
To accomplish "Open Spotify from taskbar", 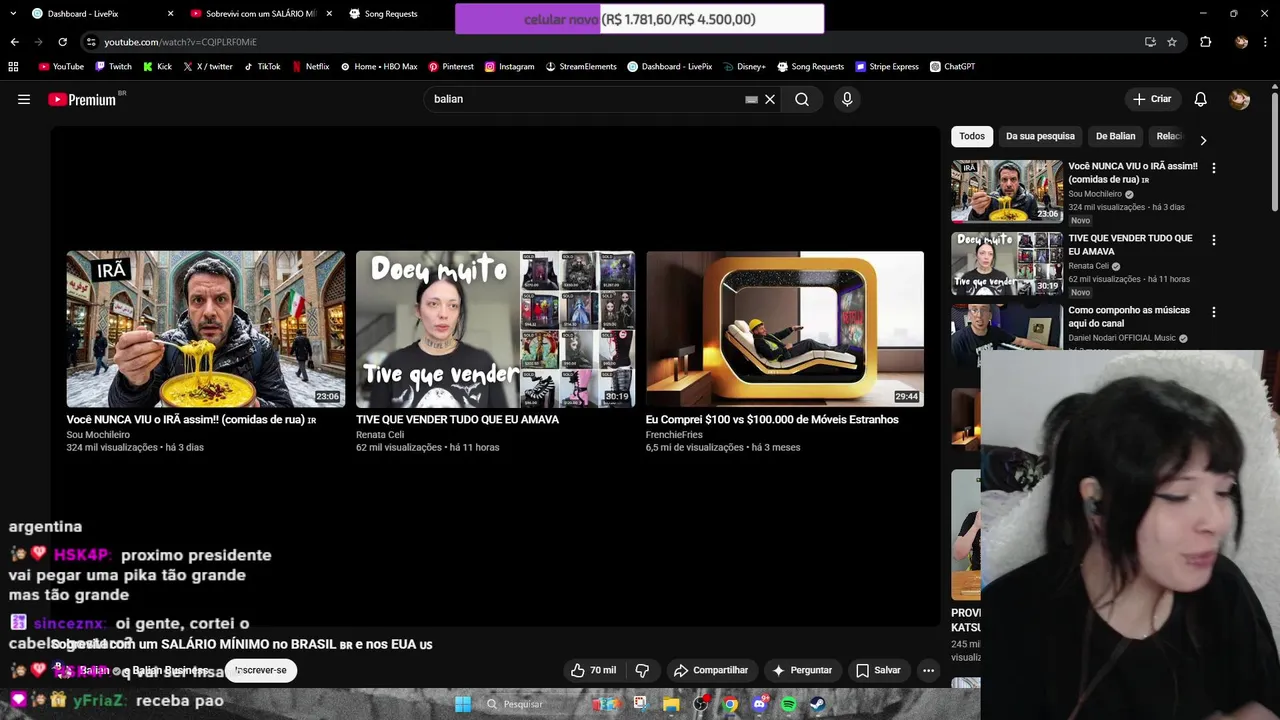I will 789,704.
